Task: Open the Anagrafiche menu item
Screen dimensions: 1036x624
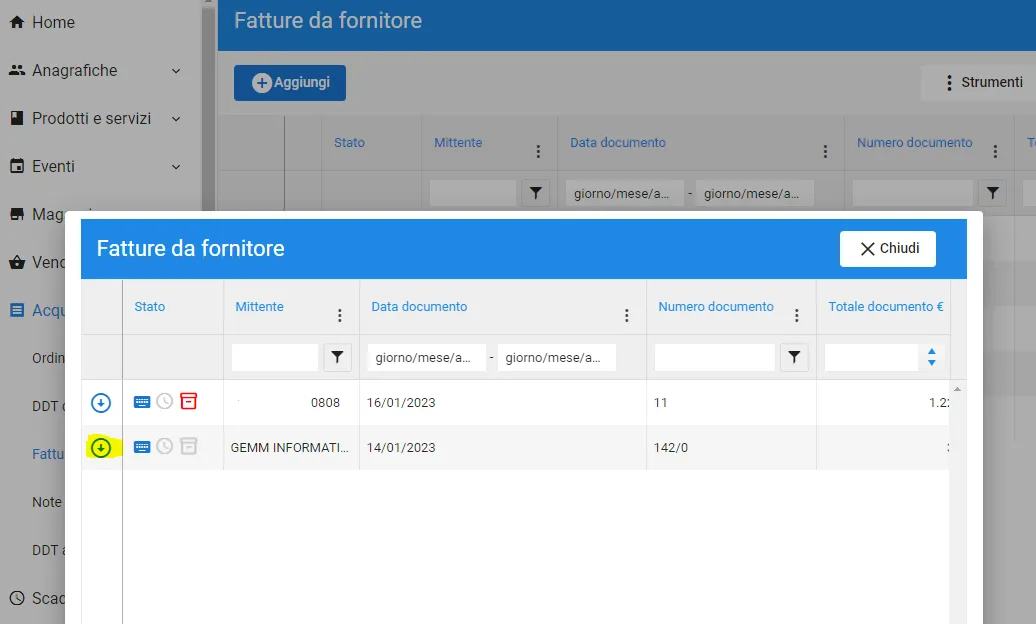Action: [75, 71]
